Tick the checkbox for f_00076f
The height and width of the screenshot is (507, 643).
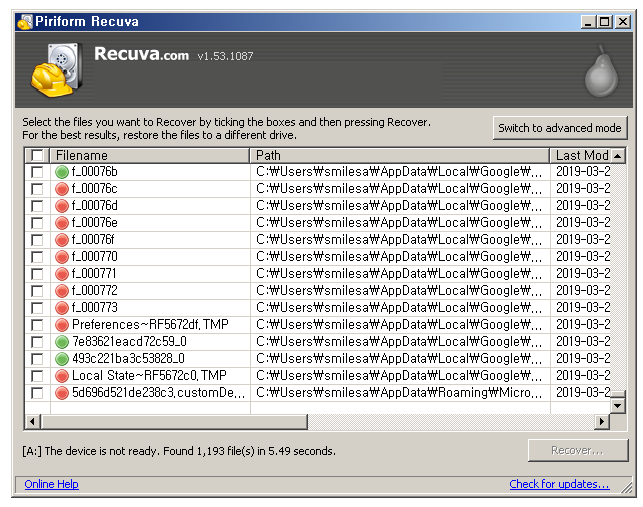coord(37,240)
